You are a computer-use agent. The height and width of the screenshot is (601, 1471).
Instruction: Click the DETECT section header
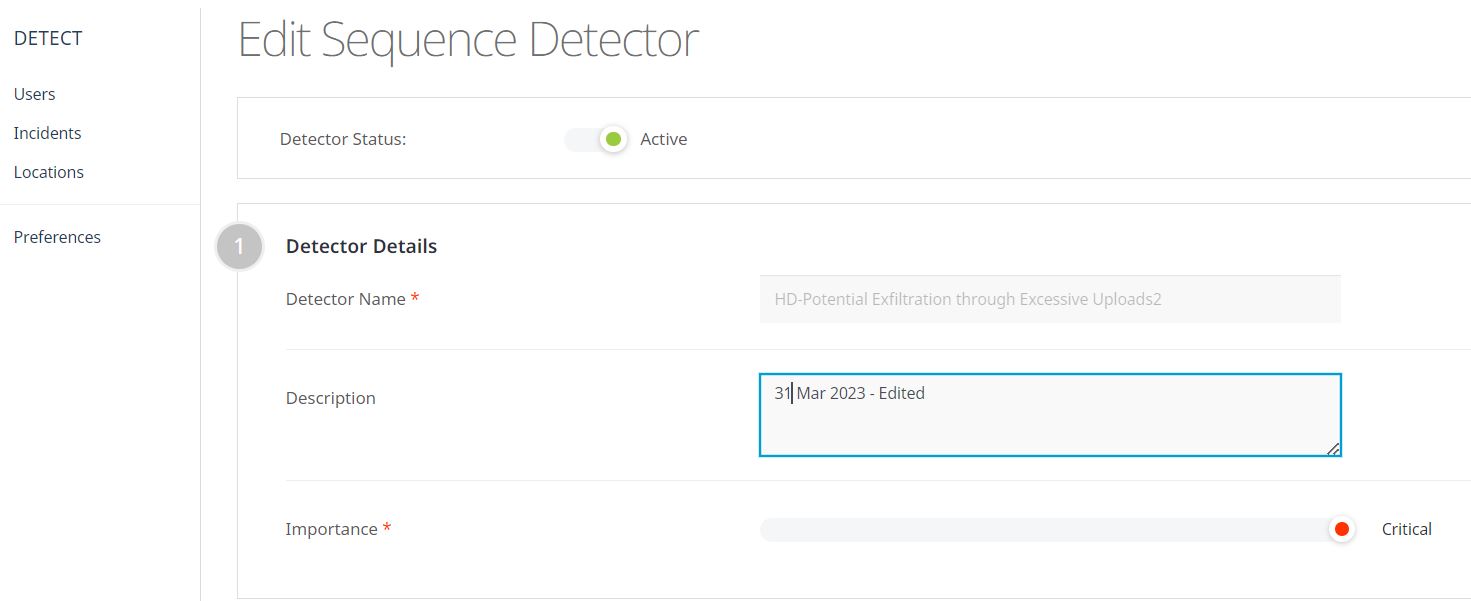[48, 39]
